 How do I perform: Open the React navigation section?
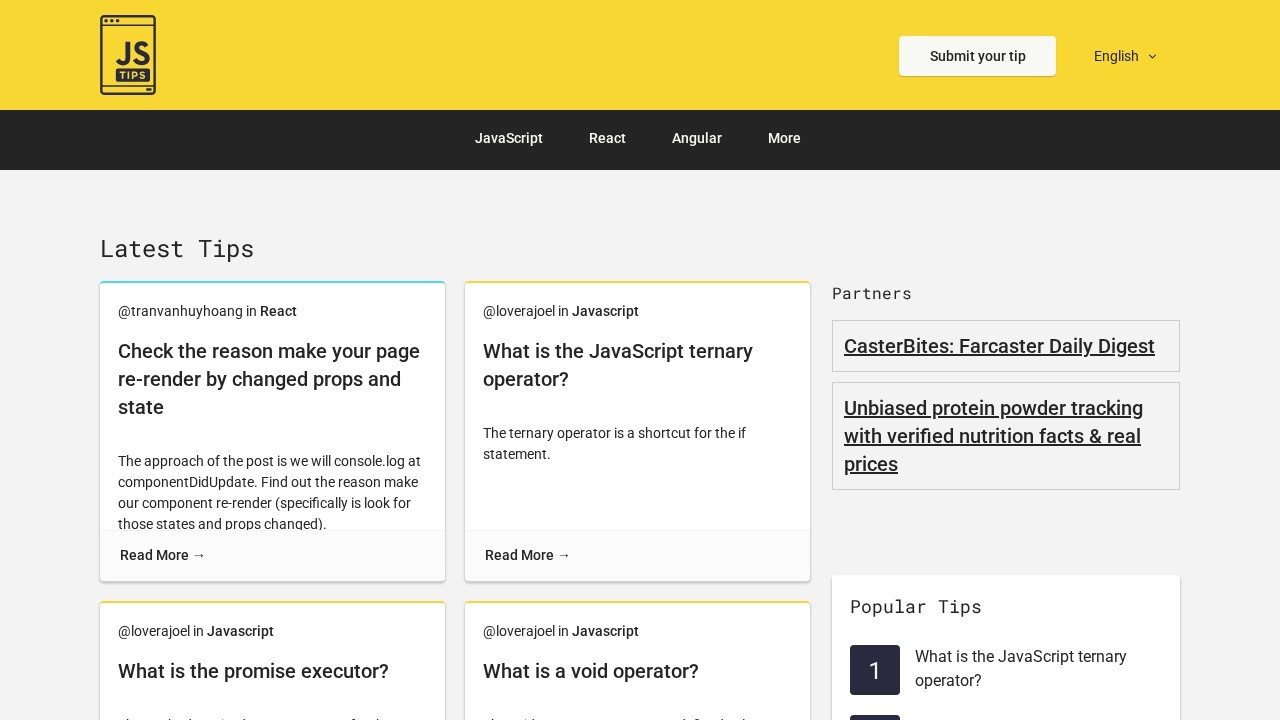coord(607,139)
